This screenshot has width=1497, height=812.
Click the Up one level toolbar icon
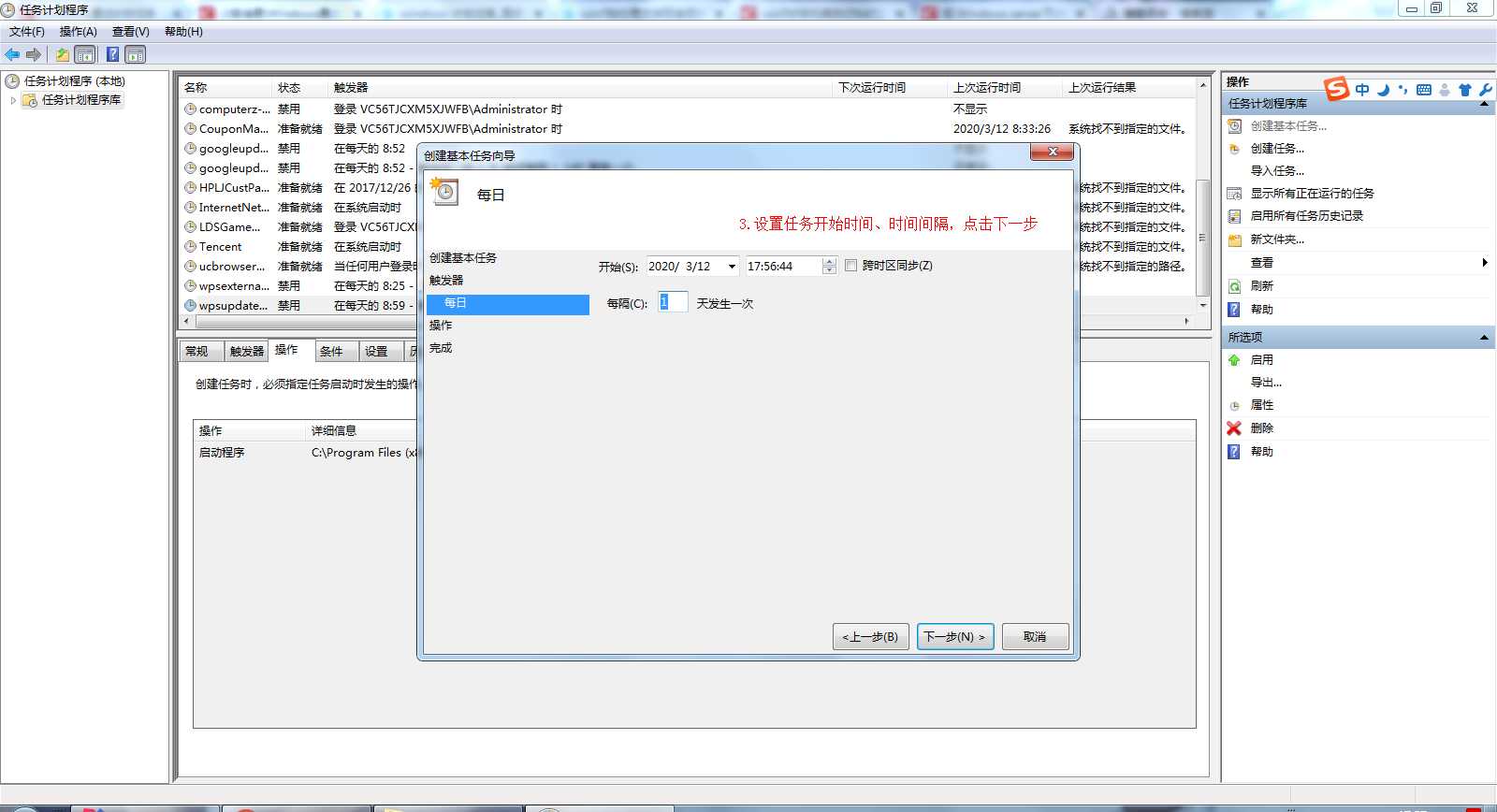click(62, 54)
